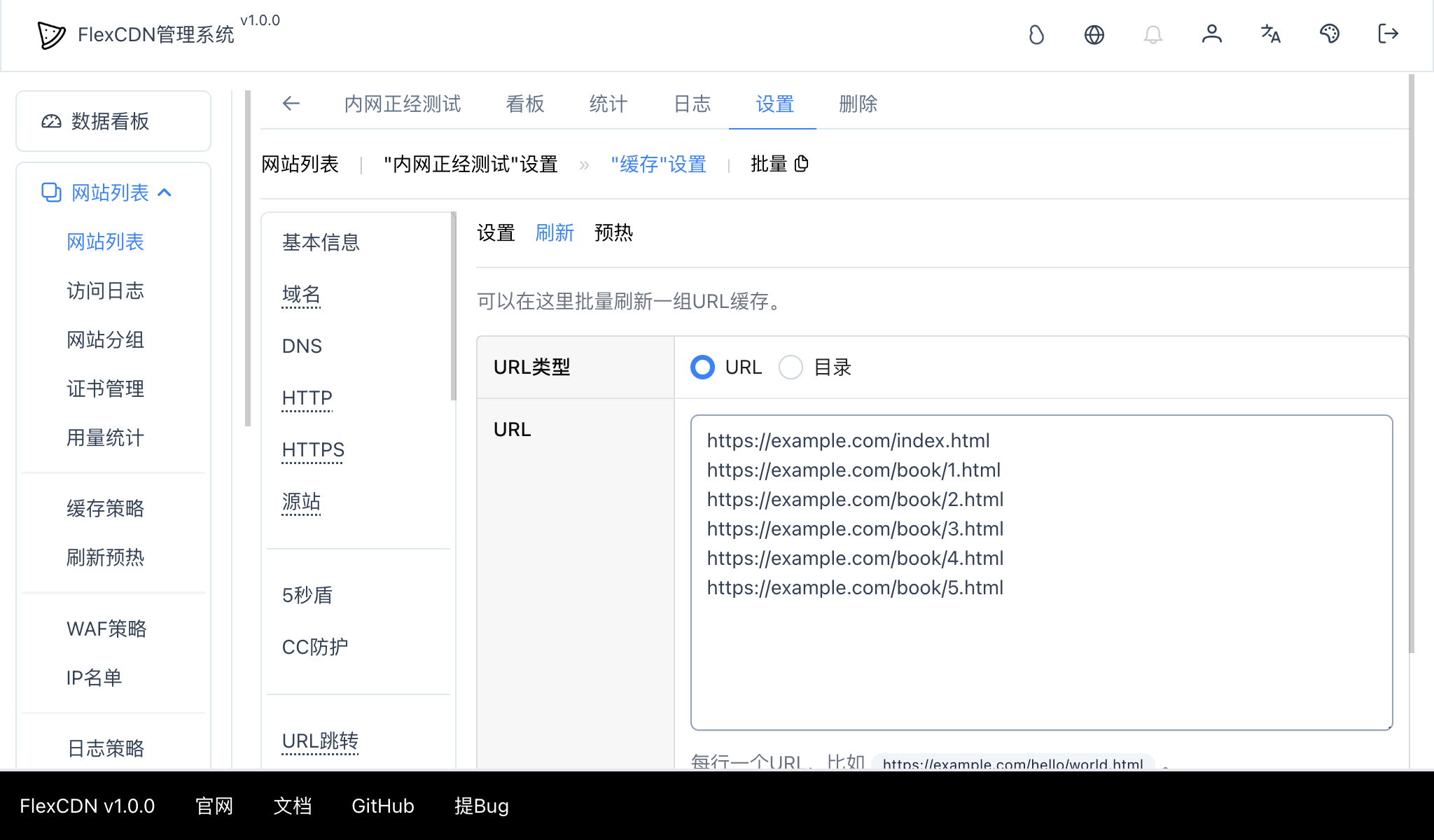This screenshot has width=1434, height=840.
Task: Change theme using the palette icon
Action: [x=1330, y=34]
